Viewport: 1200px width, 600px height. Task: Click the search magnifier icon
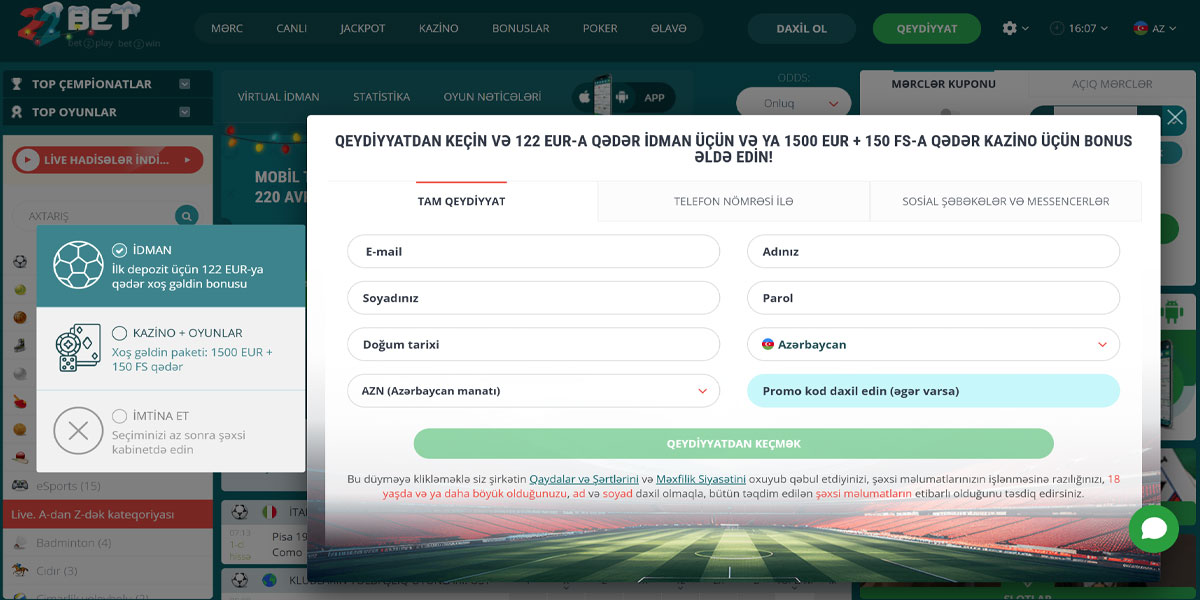click(186, 215)
